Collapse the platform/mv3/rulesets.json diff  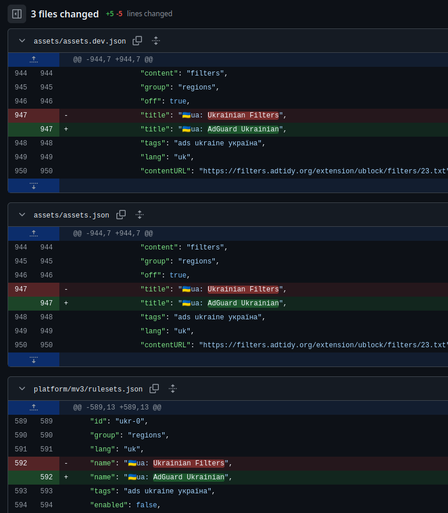pyautogui.click(x=22, y=389)
